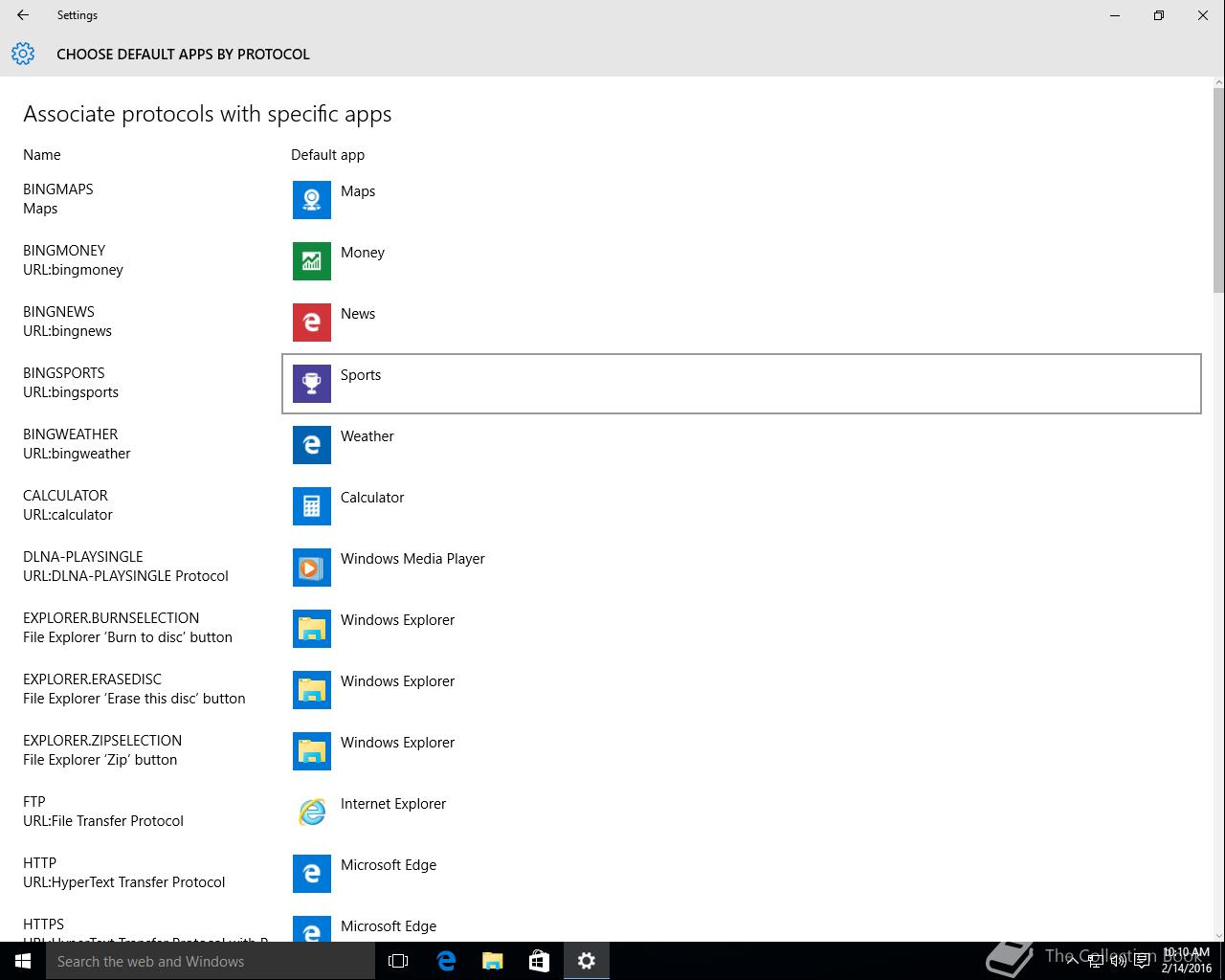This screenshot has width=1225, height=980.
Task: Click the Internet Explorer icon for FTP
Action: click(x=312, y=813)
